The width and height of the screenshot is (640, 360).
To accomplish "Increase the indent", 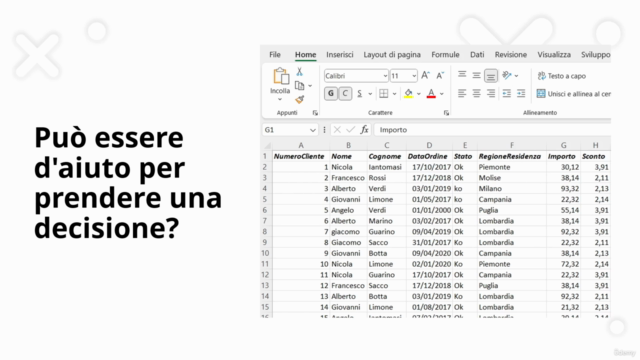I will (521, 93).
